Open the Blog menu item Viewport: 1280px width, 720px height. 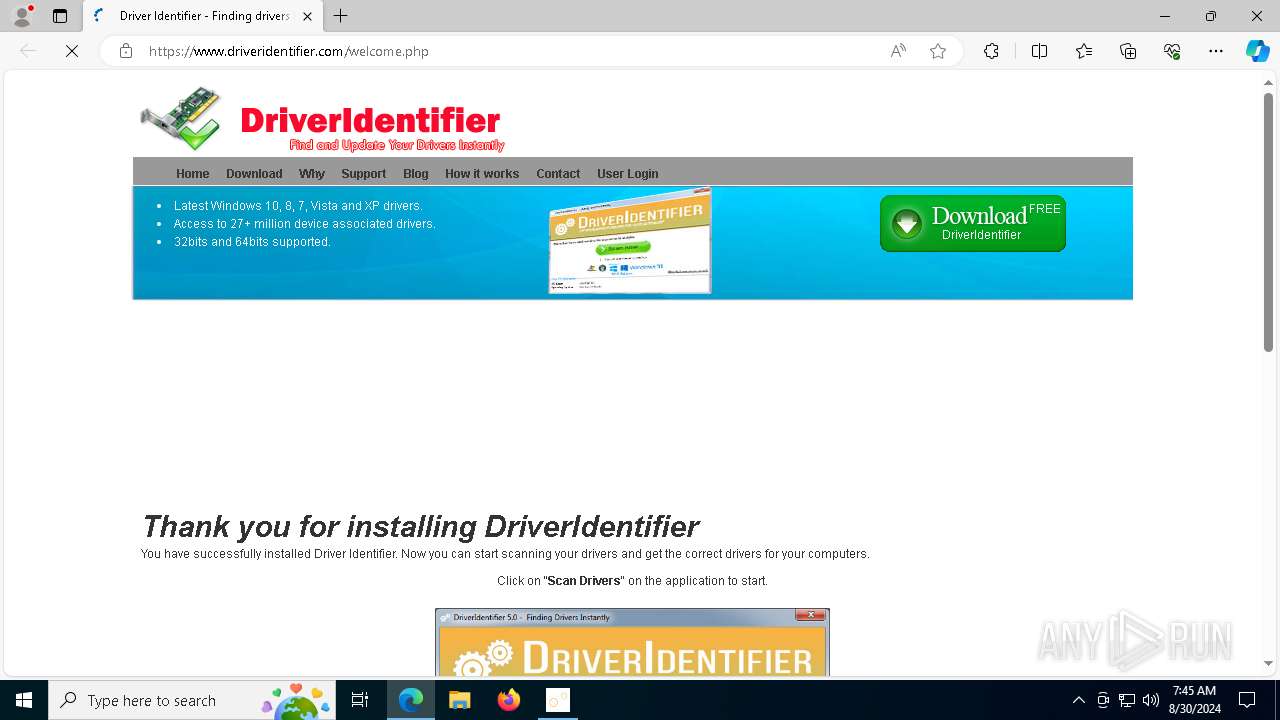(x=416, y=174)
